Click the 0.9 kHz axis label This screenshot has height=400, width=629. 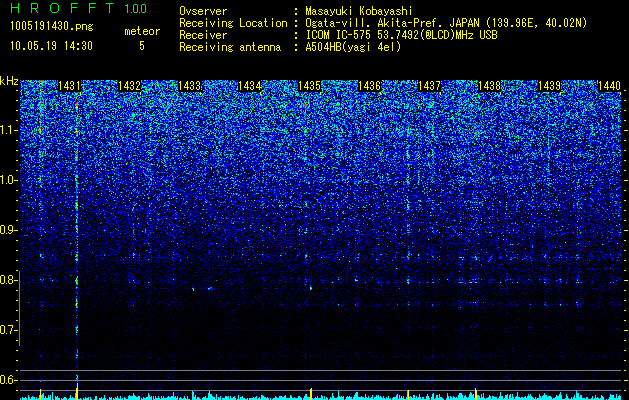point(8,230)
